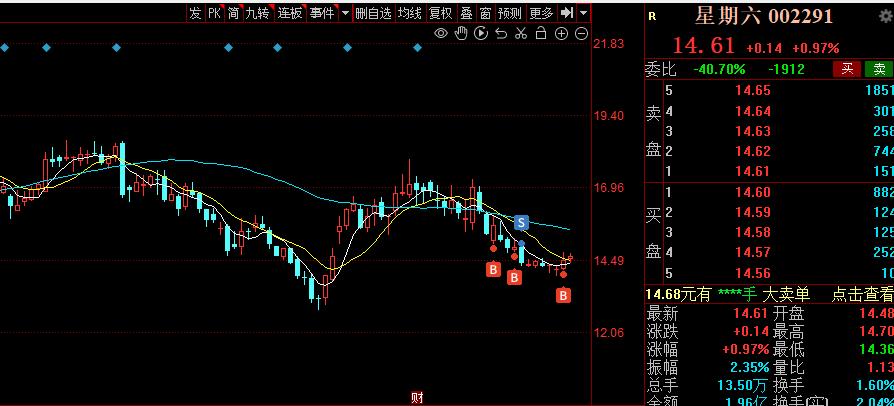Select the sell-3 price 14.63
The height and width of the screenshot is (406, 894).
753,132
